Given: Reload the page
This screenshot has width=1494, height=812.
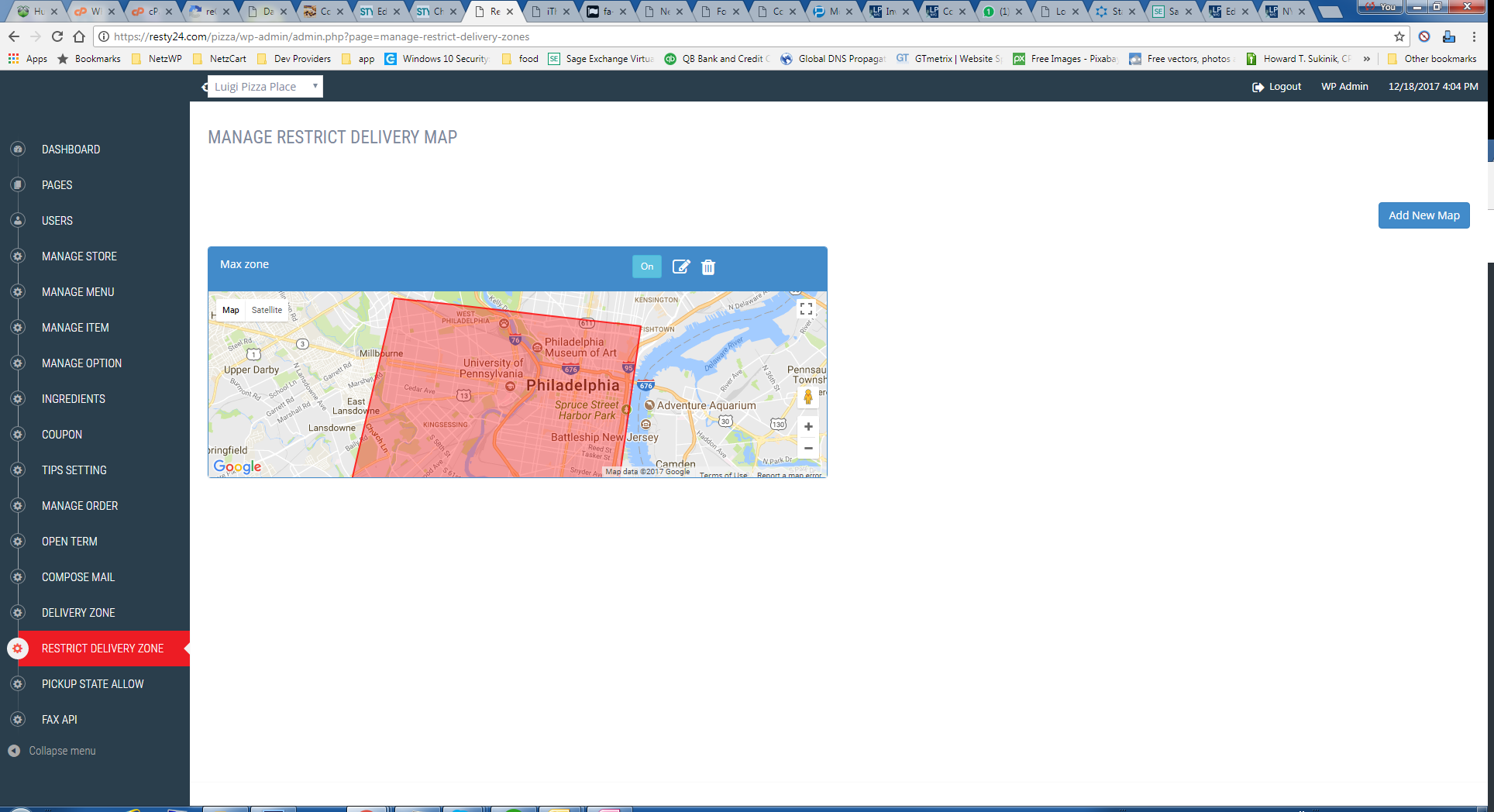Looking at the screenshot, I should coord(57,36).
